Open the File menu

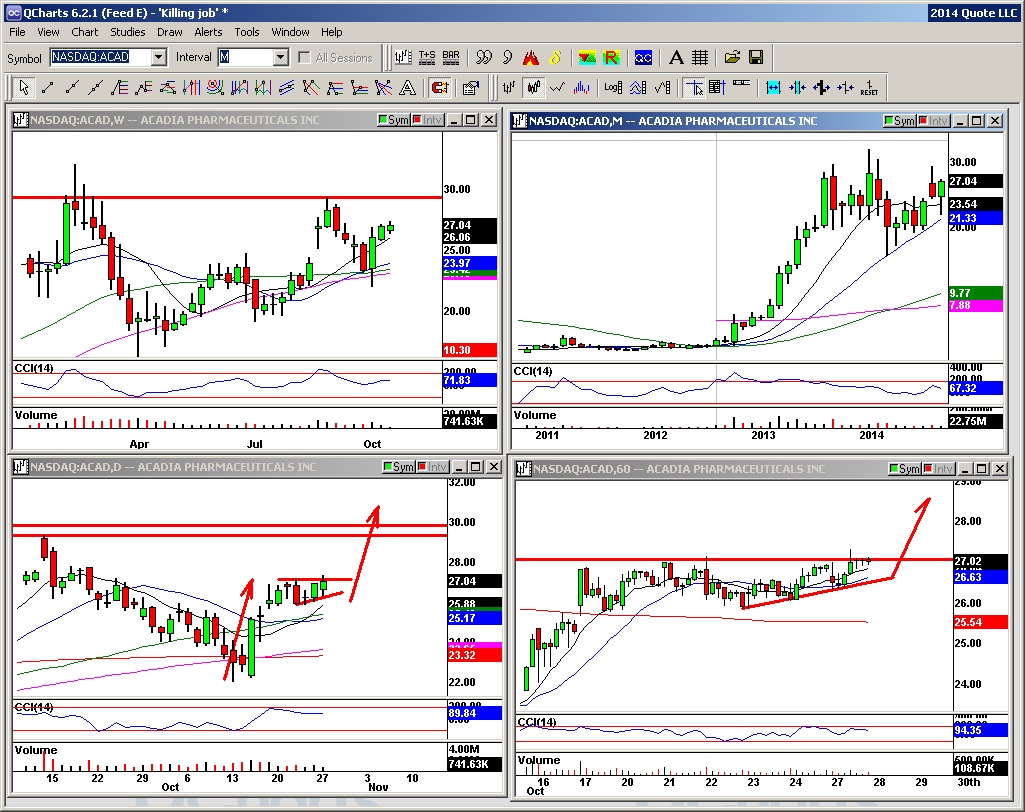tap(17, 32)
